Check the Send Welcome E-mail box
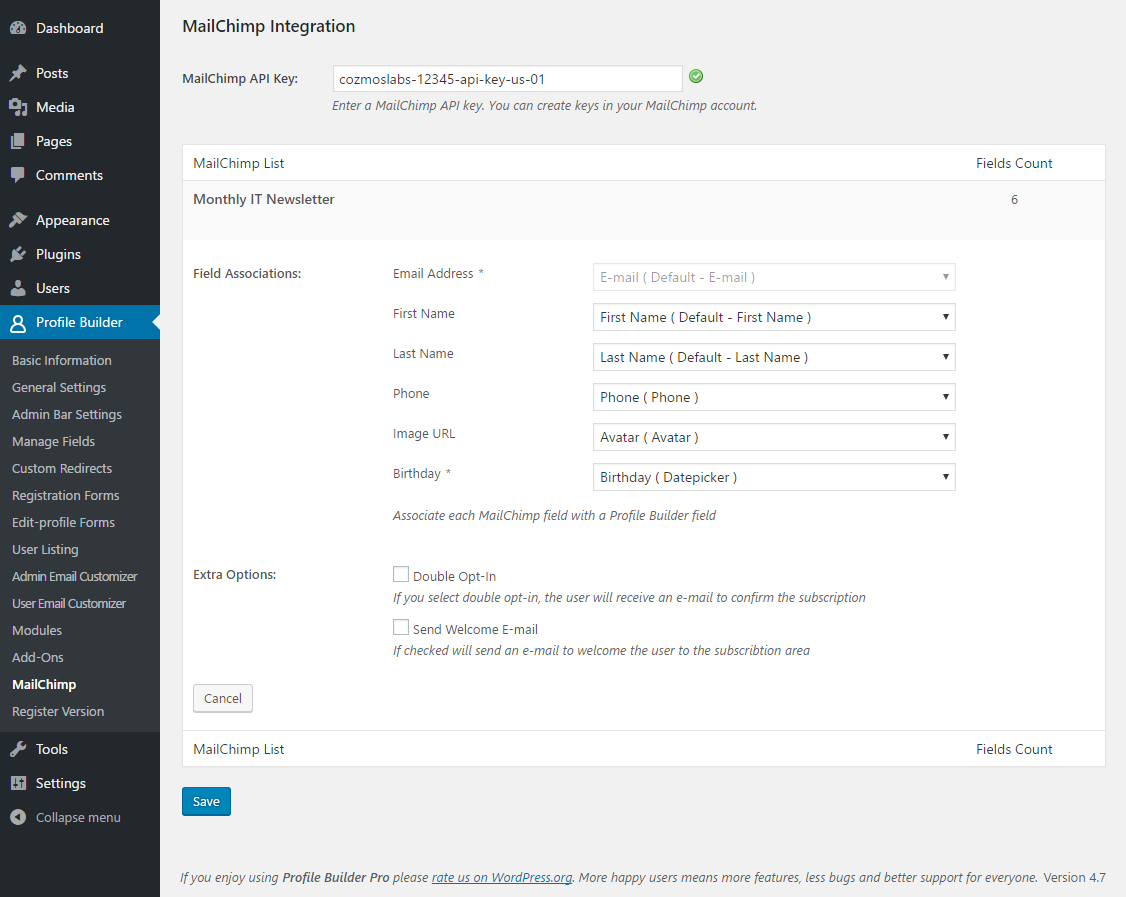 [x=401, y=627]
